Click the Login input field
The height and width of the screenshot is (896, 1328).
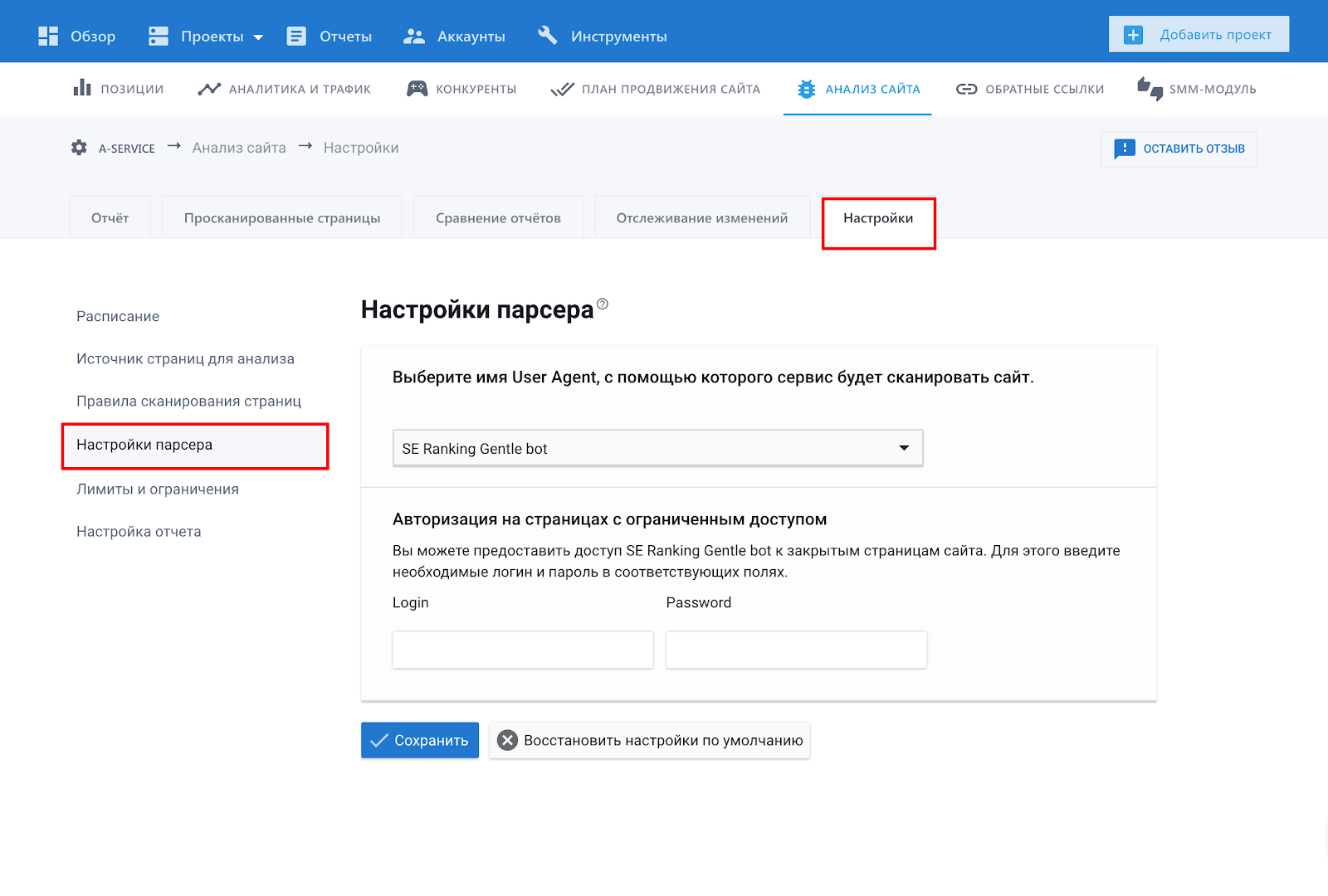[x=523, y=650]
